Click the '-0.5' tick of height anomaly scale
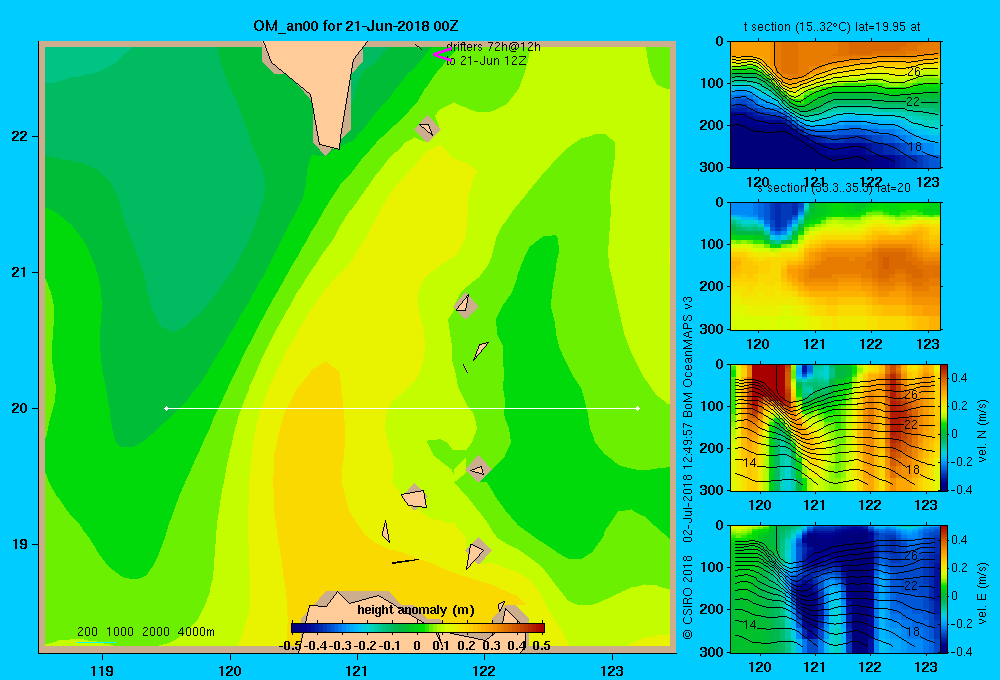The width and height of the screenshot is (1000, 680). coord(290,646)
